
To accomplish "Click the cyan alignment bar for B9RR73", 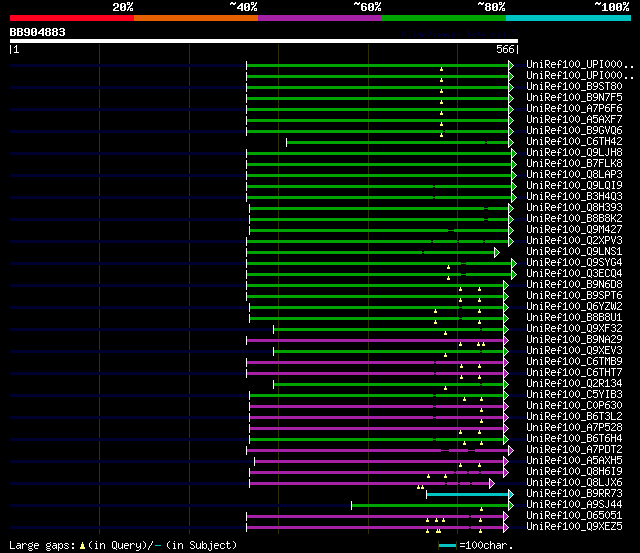I will point(467,495).
